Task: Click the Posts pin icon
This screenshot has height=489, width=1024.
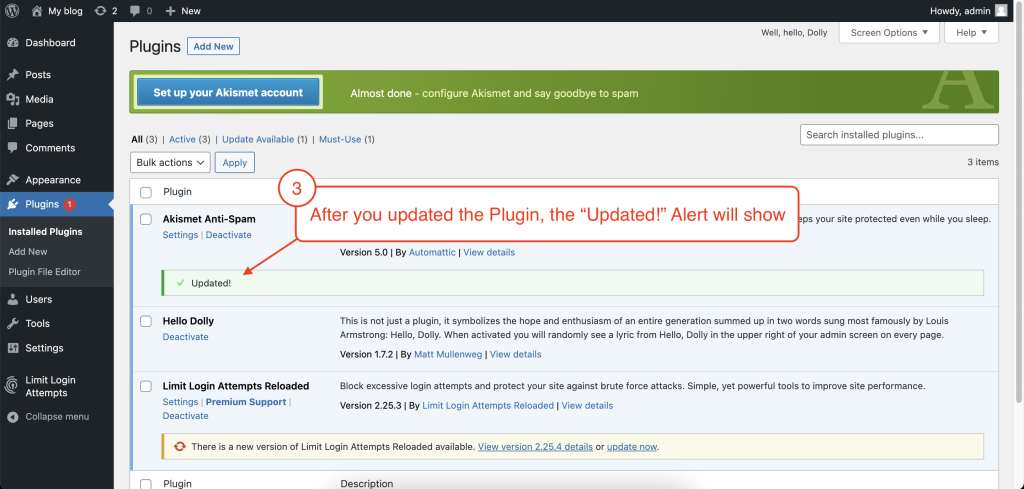Action: pyautogui.click(x=12, y=74)
